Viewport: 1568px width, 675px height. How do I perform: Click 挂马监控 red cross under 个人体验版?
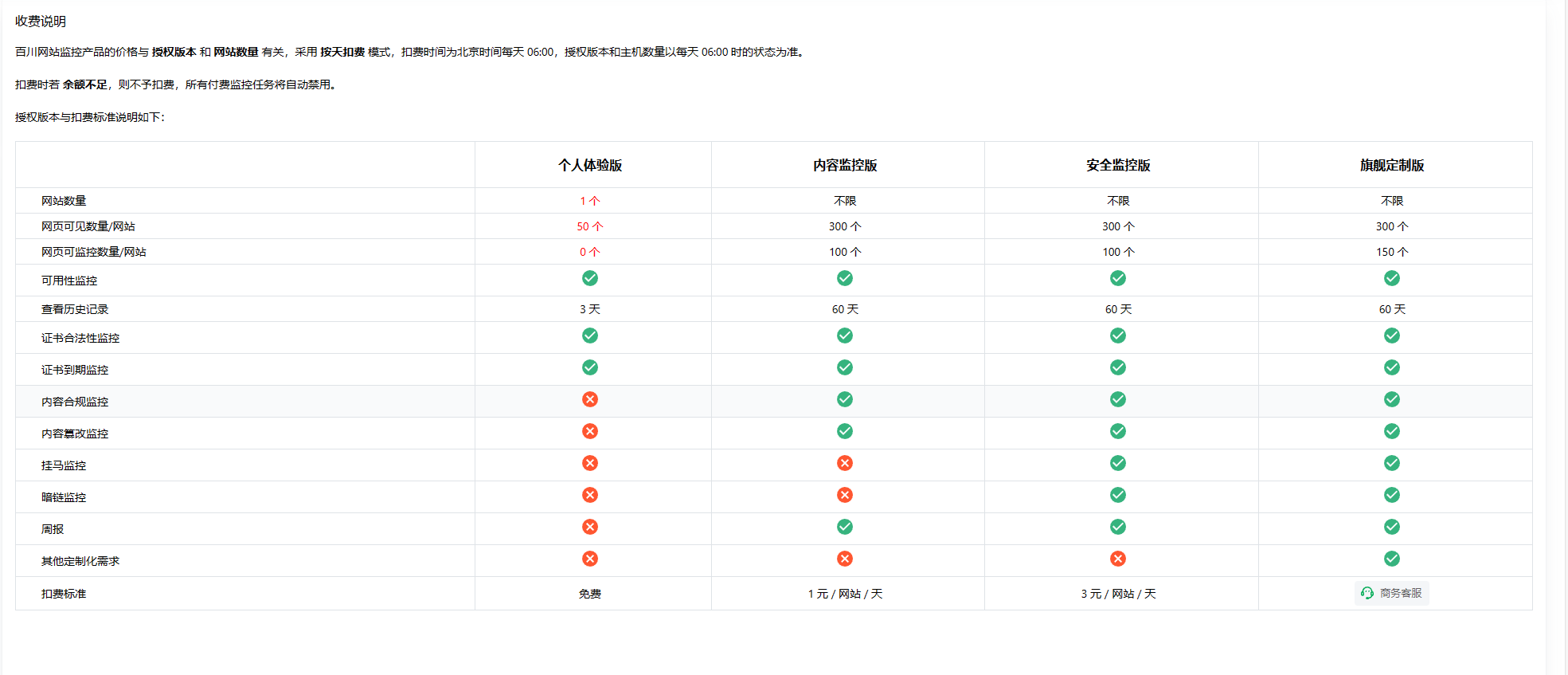click(x=590, y=463)
